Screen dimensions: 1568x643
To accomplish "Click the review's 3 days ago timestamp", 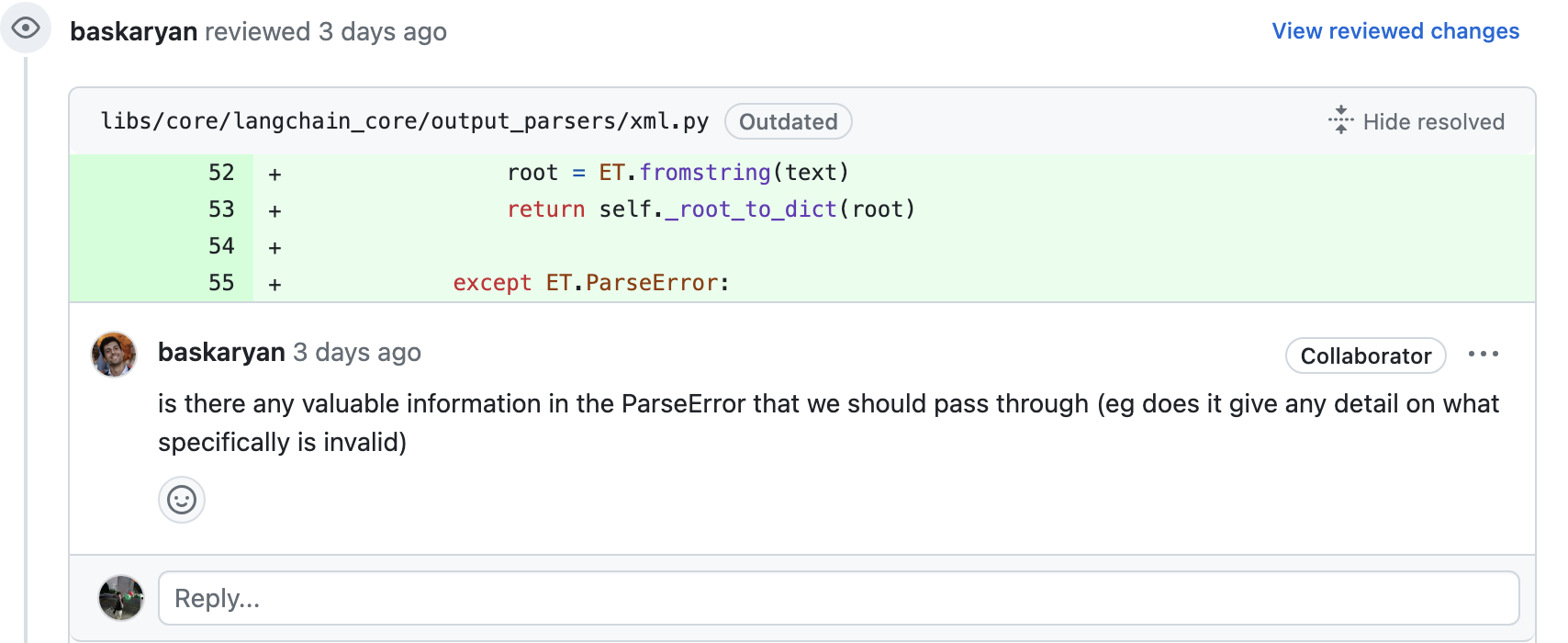I will point(383,31).
